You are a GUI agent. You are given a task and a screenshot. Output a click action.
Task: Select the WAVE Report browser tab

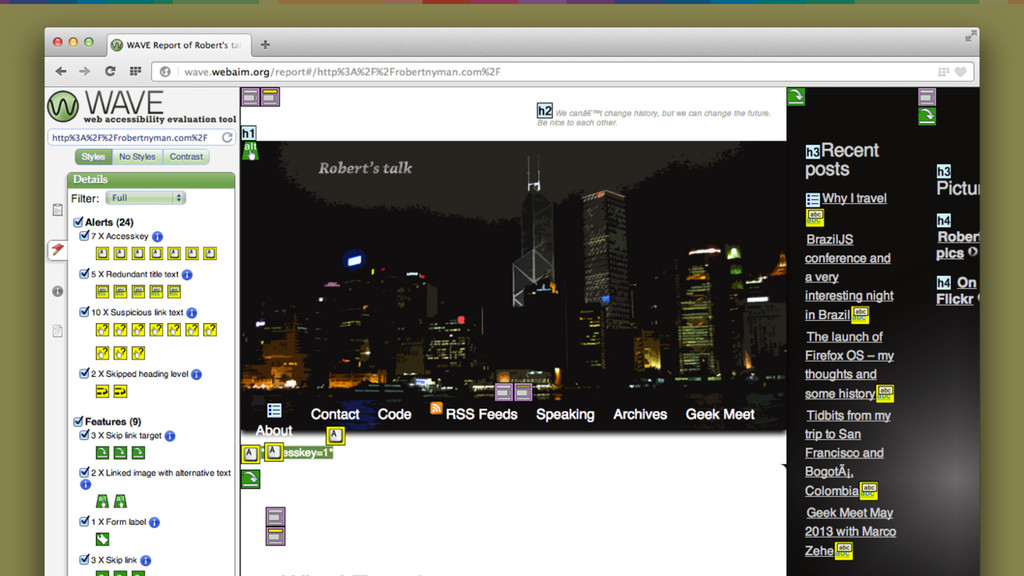[179, 45]
